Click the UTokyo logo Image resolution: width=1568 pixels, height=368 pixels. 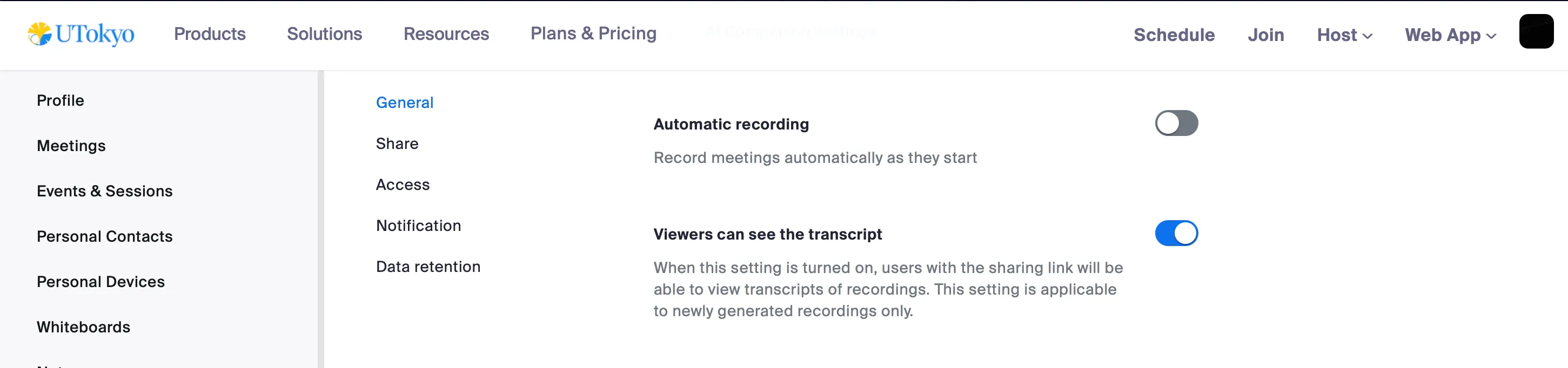click(81, 34)
